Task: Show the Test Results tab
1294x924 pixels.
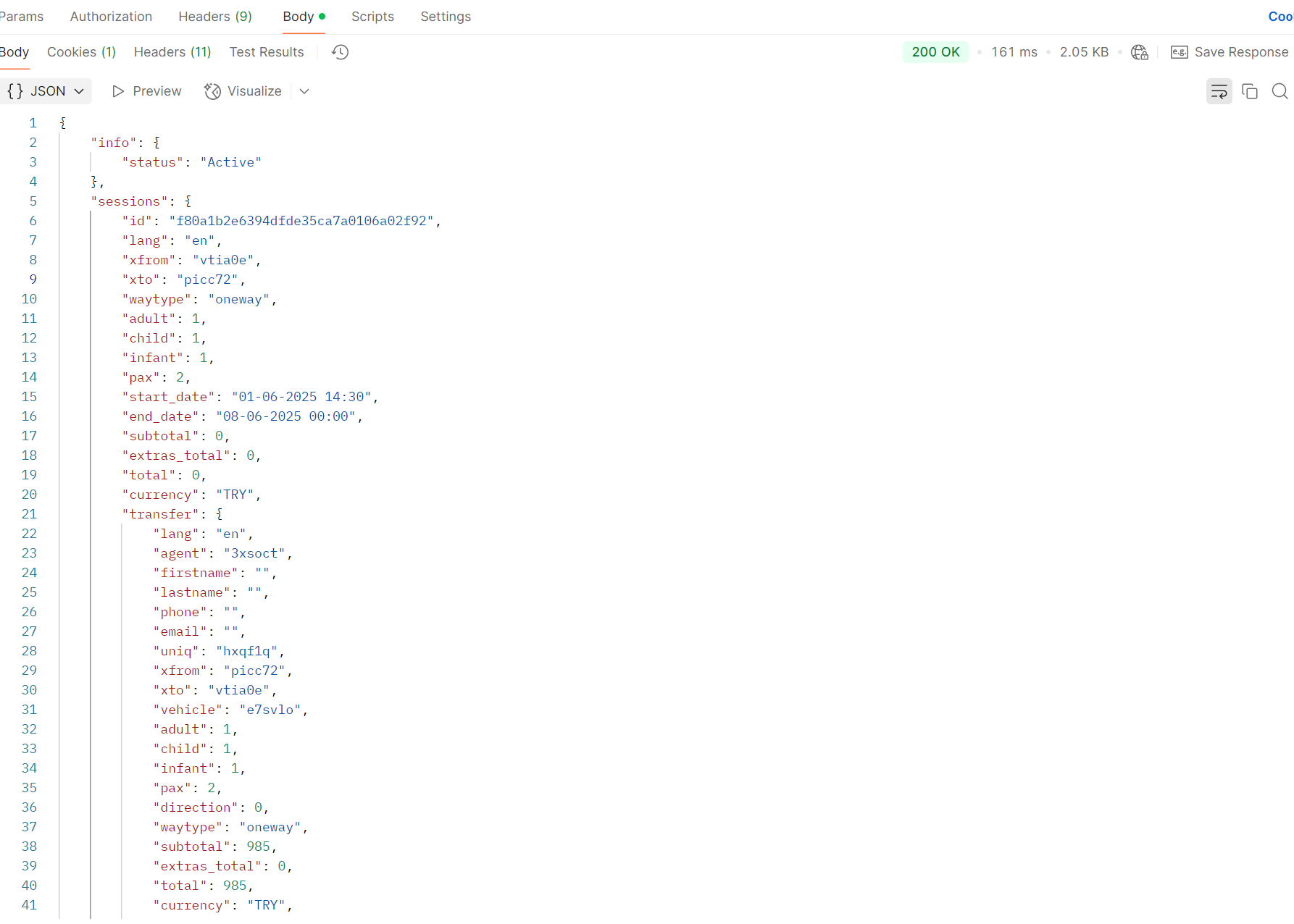Action: coord(267,52)
